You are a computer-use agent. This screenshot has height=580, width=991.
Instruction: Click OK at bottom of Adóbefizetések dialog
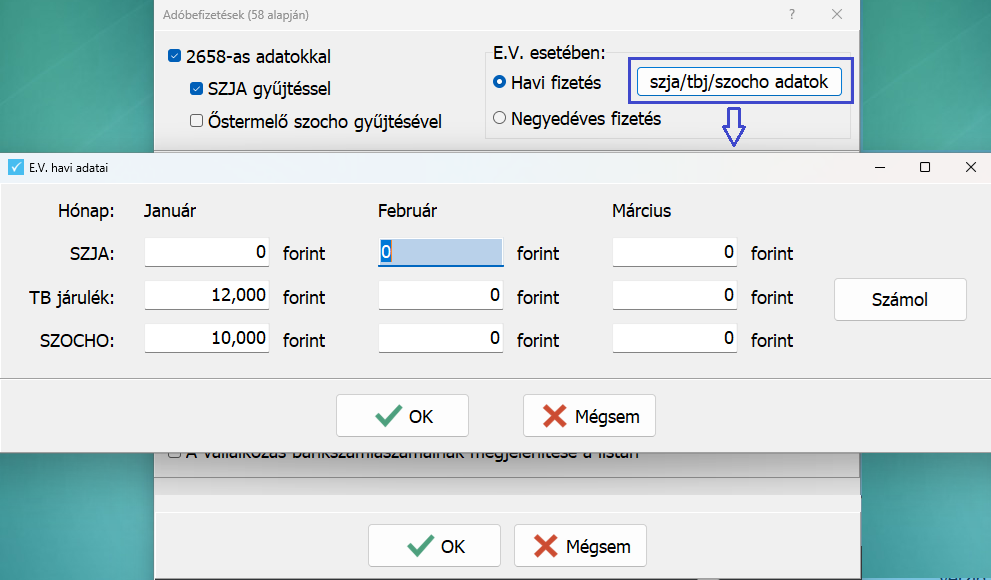(x=435, y=546)
